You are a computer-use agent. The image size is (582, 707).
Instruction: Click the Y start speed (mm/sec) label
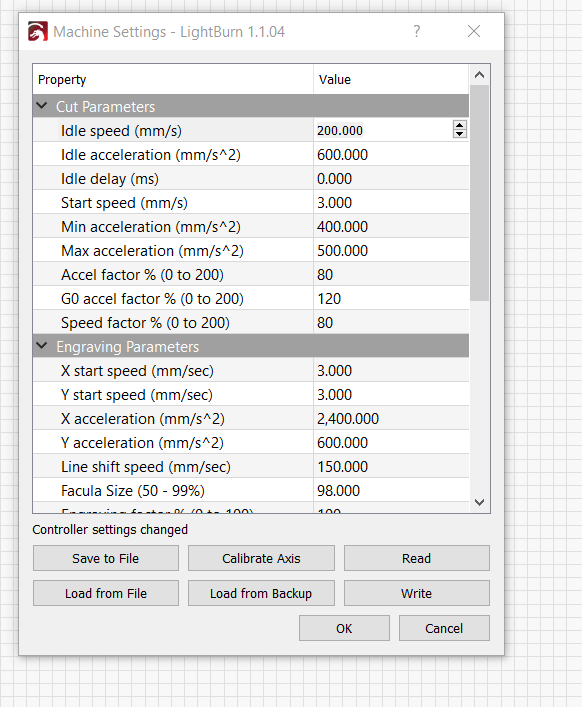(137, 395)
